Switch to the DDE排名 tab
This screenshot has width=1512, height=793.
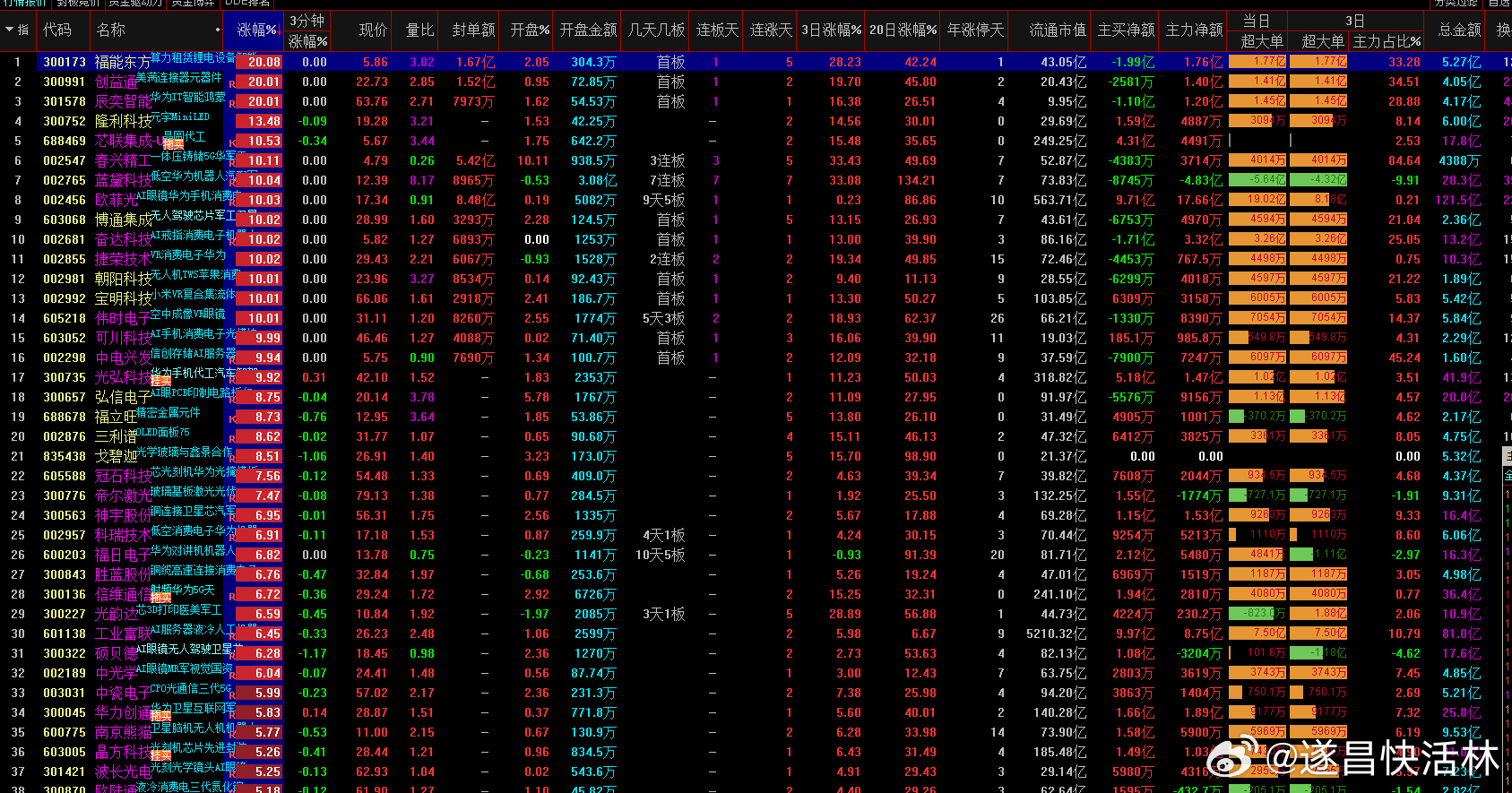click(246, 3)
